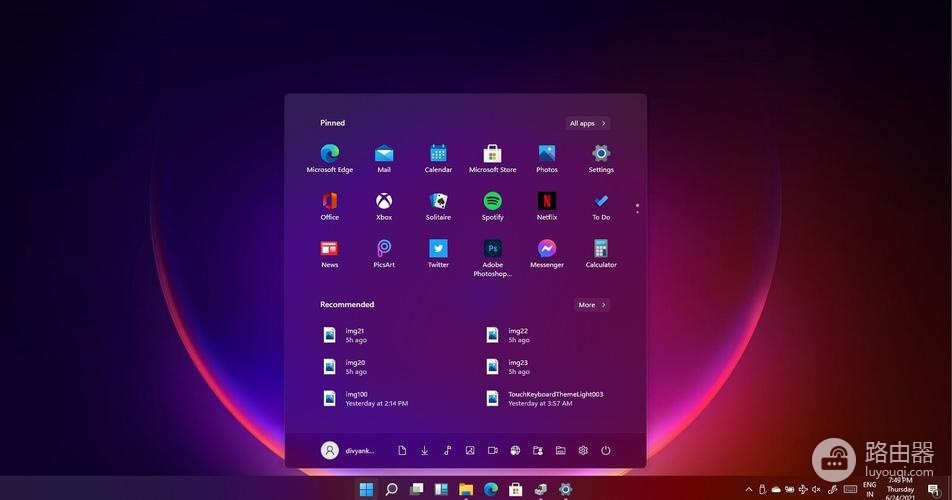Open the Documents folder shortcut
Screen dimensions: 952x500
(402, 450)
